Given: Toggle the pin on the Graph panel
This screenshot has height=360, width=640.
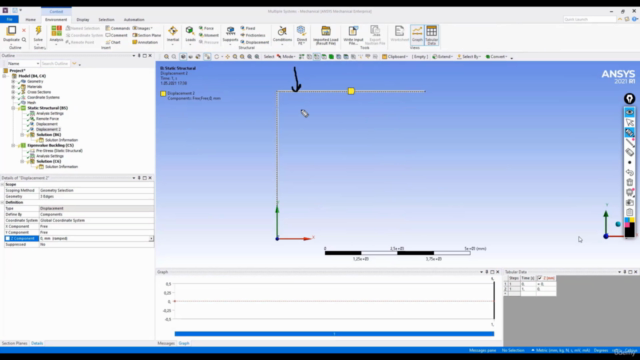Looking at the screenshot, I should coord(487,272).
